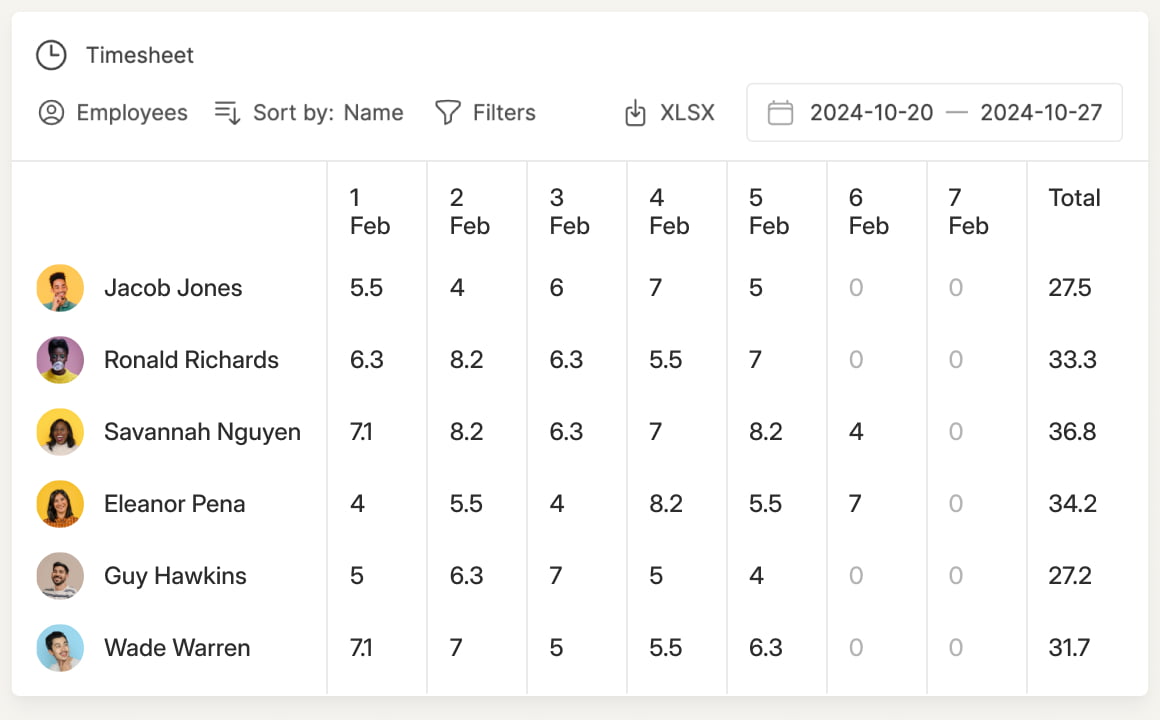This screenshot has width=1160, height=720.
Task: Open Savannah Nguyen's avatar picture
Action: (x=60, y=431)
